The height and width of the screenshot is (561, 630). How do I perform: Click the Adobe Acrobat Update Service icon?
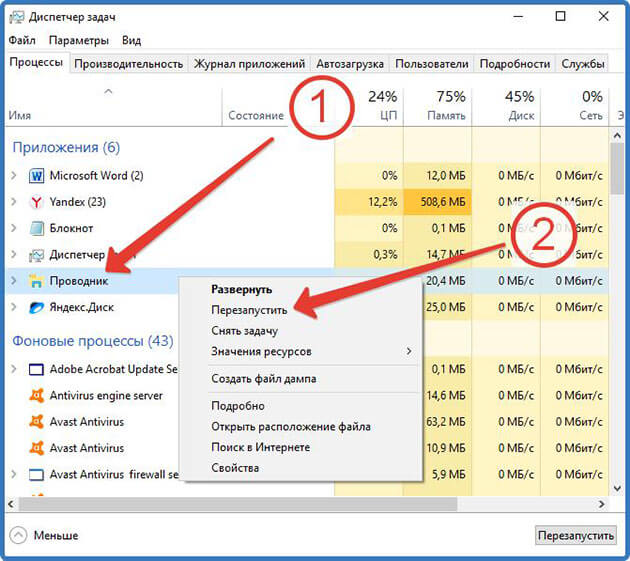click(x=37, y=369)
